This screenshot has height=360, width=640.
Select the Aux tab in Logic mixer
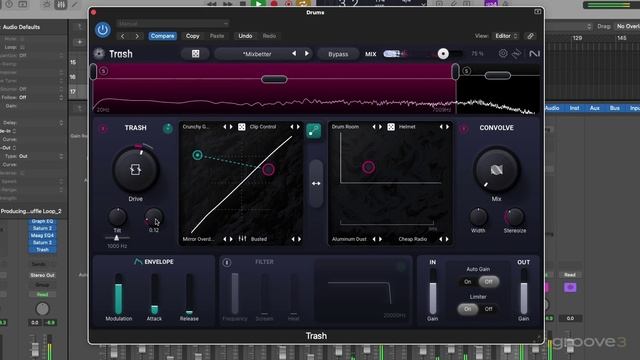click(x=594, y=108)
